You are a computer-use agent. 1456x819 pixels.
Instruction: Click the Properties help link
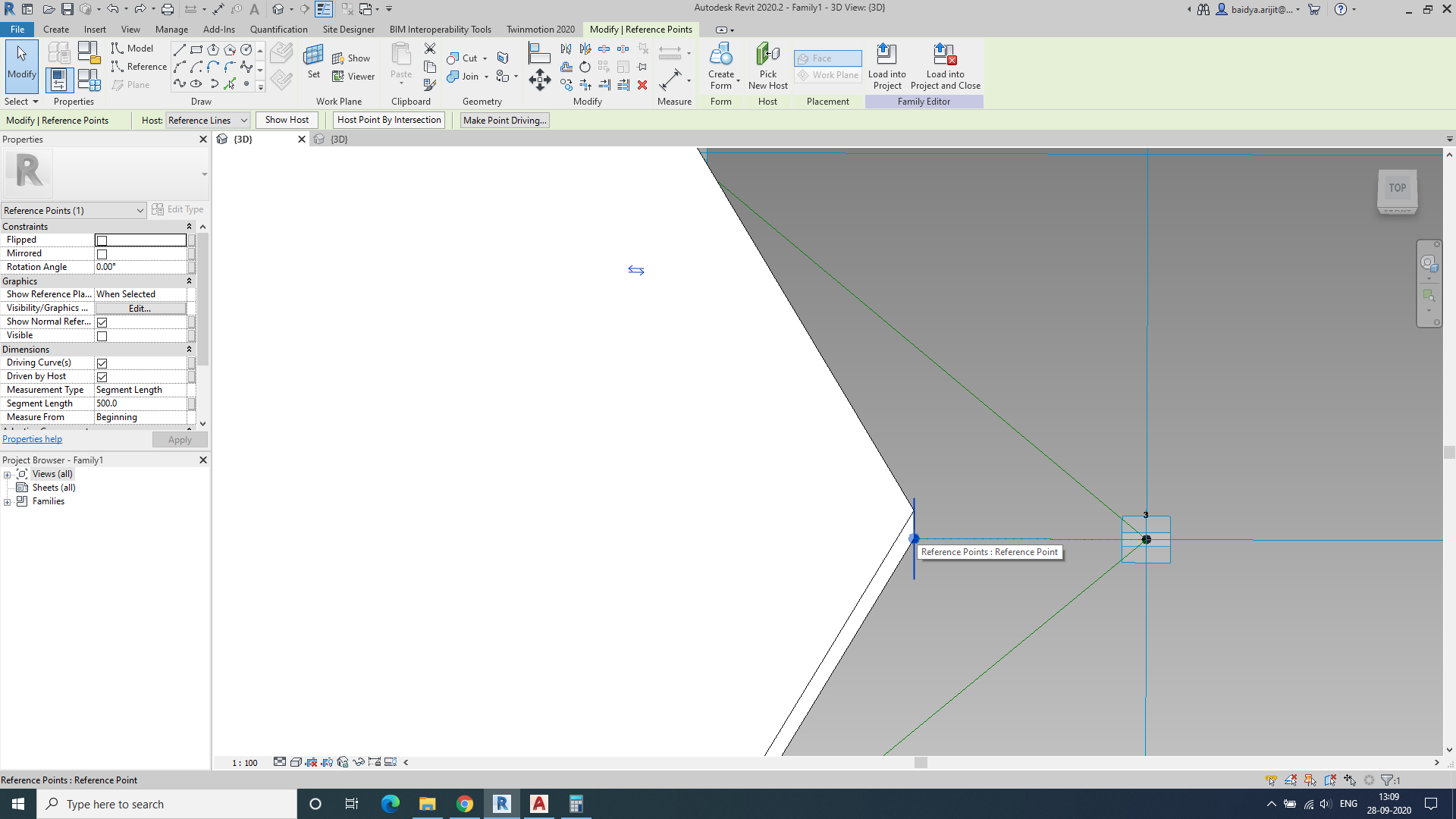[32, 439]
